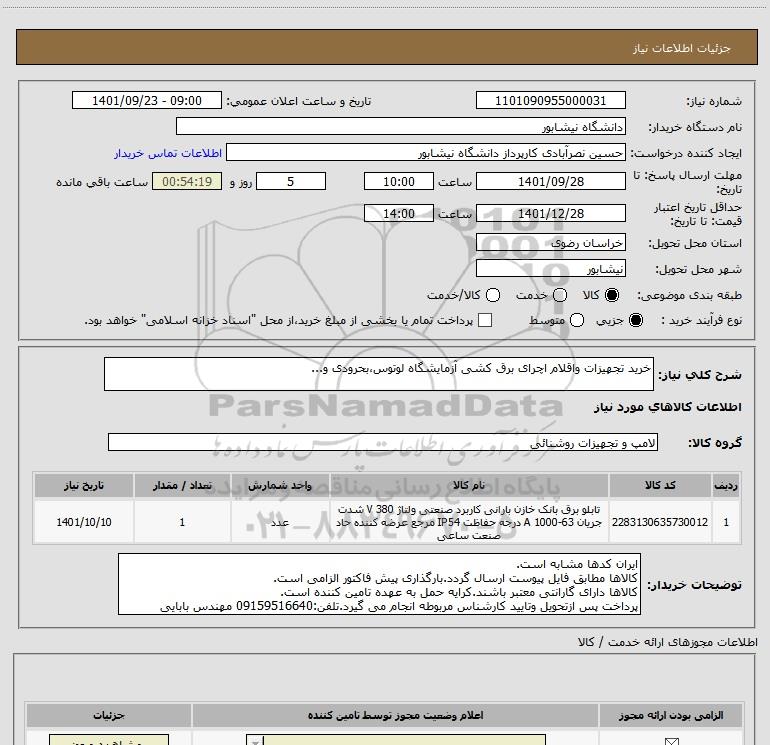Select the کالا/خدمت radio button
The image size is (770, 745).
click(x=493, y=295)
